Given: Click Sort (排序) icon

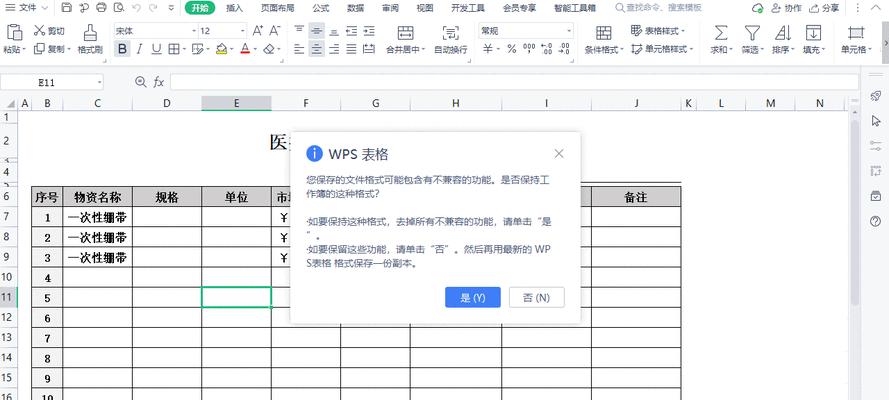Looking at the screenshot, I should tap(782, 32).
